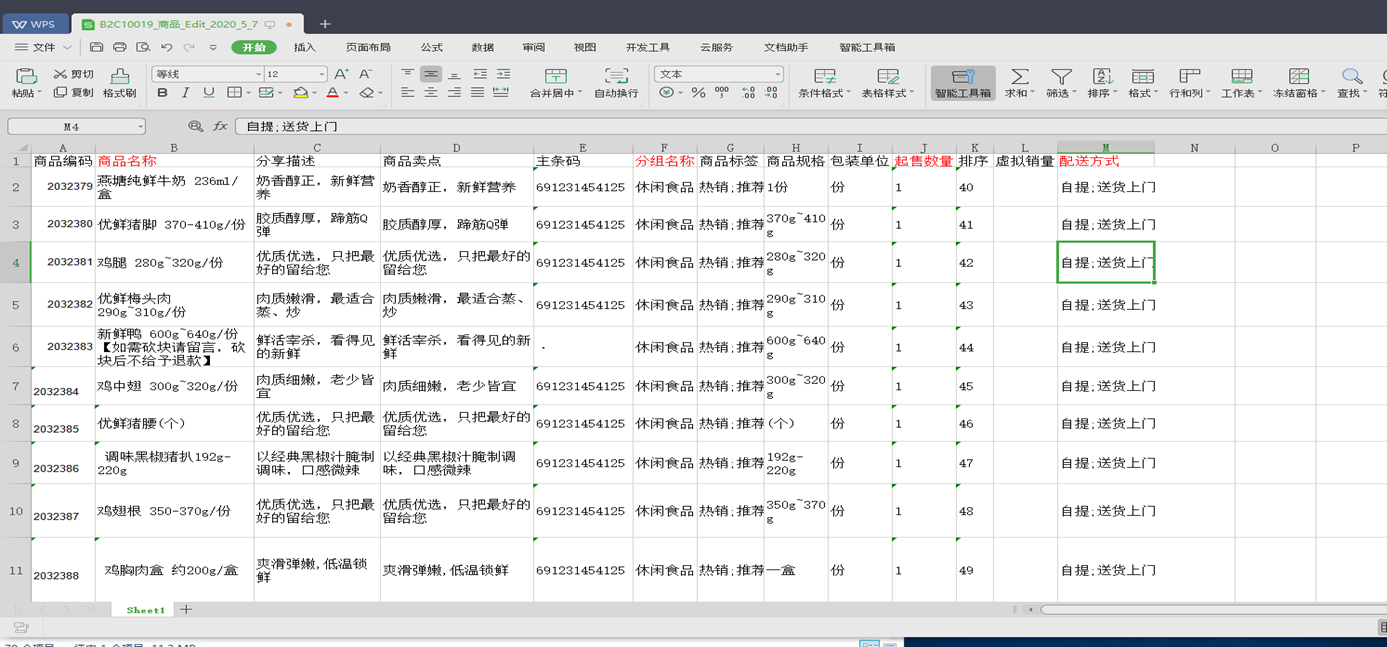Click the Increase Indent icon
Viewport: 1387px width, 647px height.
point(503,74)
